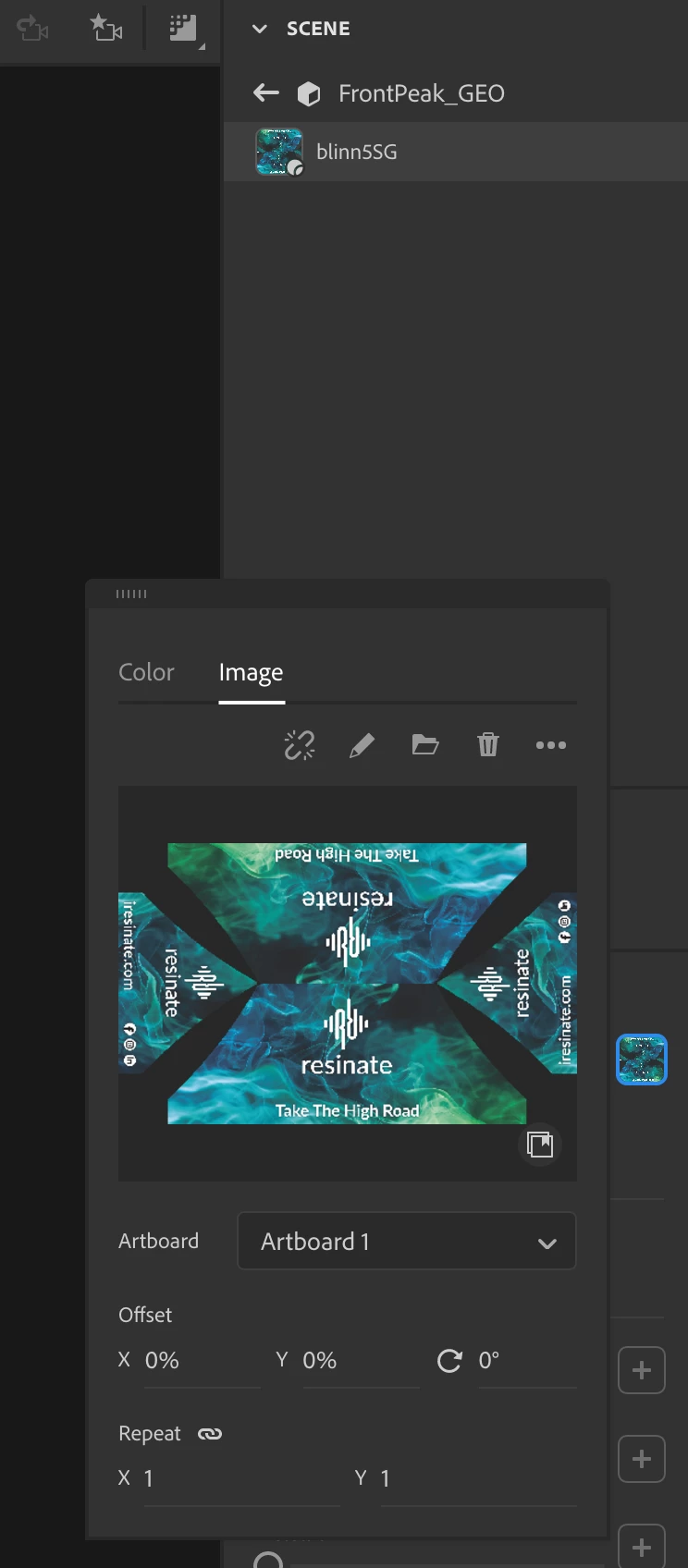Click the Repeat X value field
688x1568 pixels.
(241, 1479)
